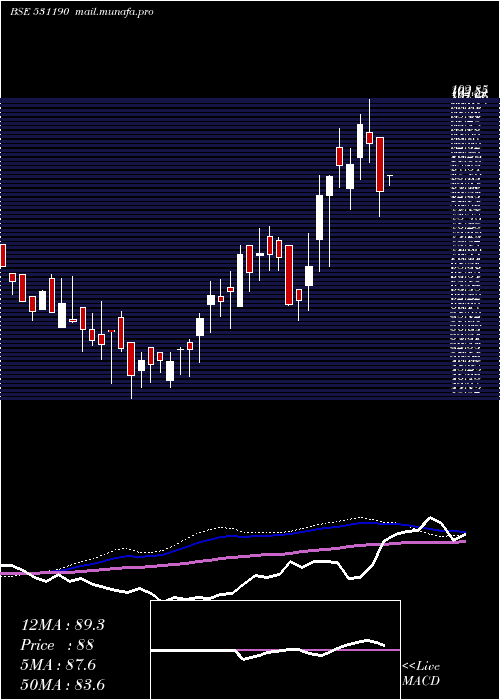Click the last small candlestick on the right
The width and height of the screenshot is (500, 700).
[x=390, y=180]
